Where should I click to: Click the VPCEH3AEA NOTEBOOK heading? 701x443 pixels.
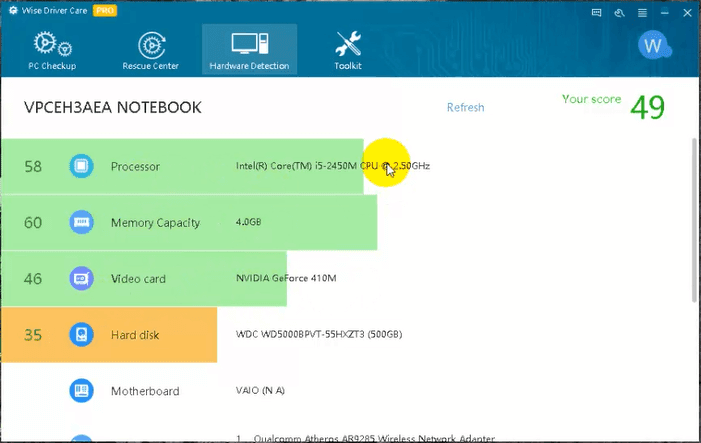113,107
